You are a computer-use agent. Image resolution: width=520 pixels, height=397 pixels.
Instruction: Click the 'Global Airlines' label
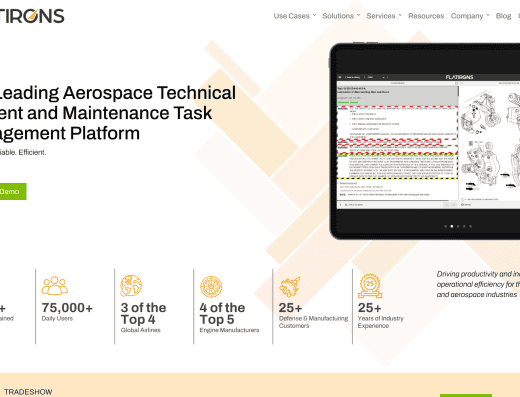(140, 330)
